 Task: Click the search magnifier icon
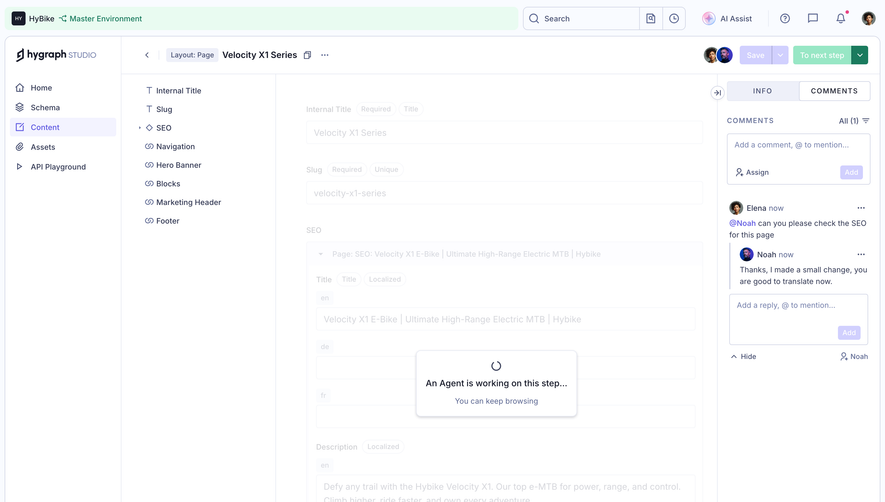[x=534, y=19]
